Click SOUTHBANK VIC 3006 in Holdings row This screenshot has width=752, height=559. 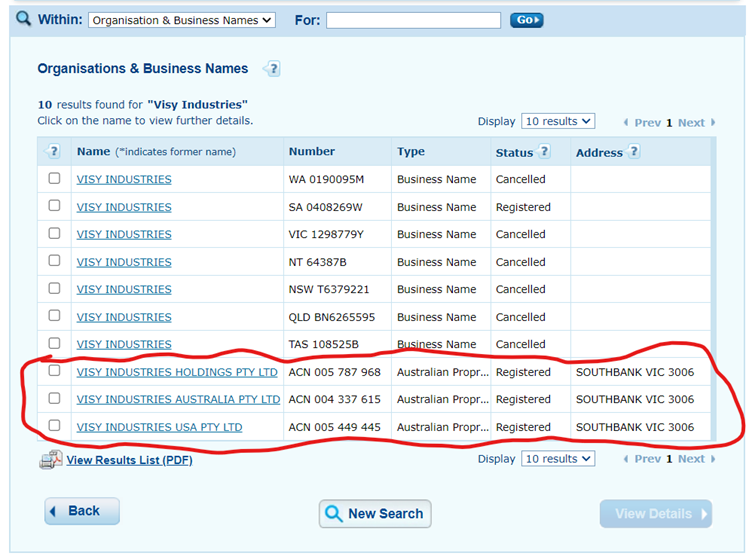[x=635, y=373]
